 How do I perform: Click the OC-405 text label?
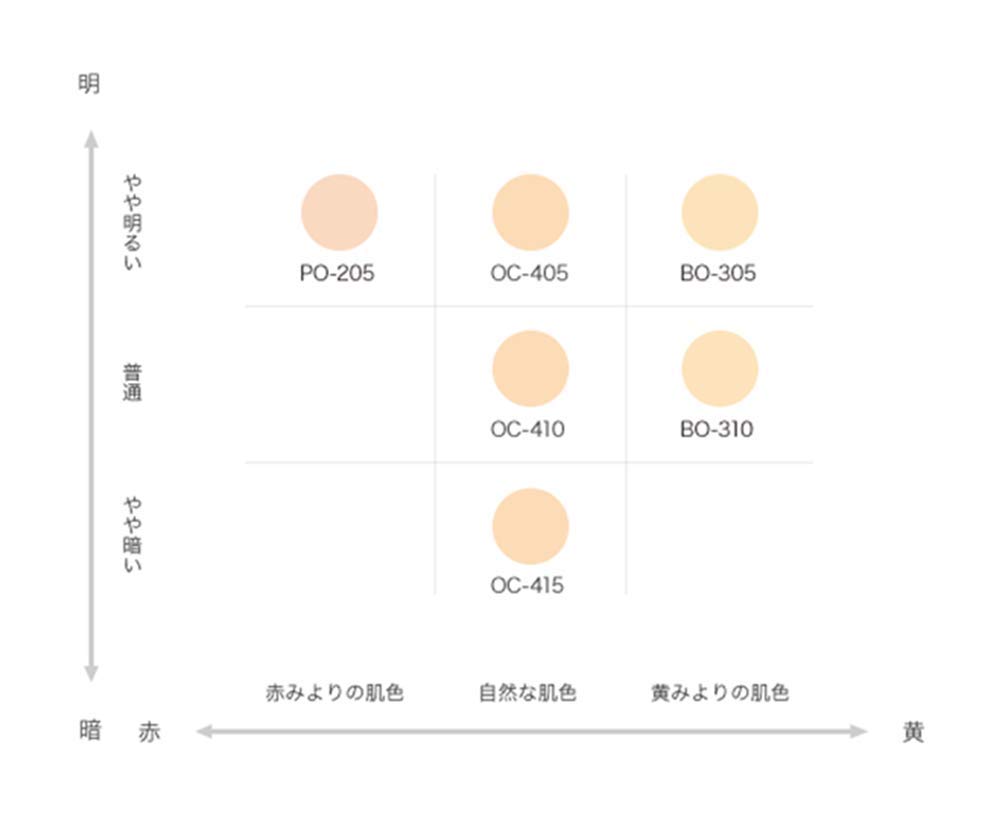click(529, 273)
